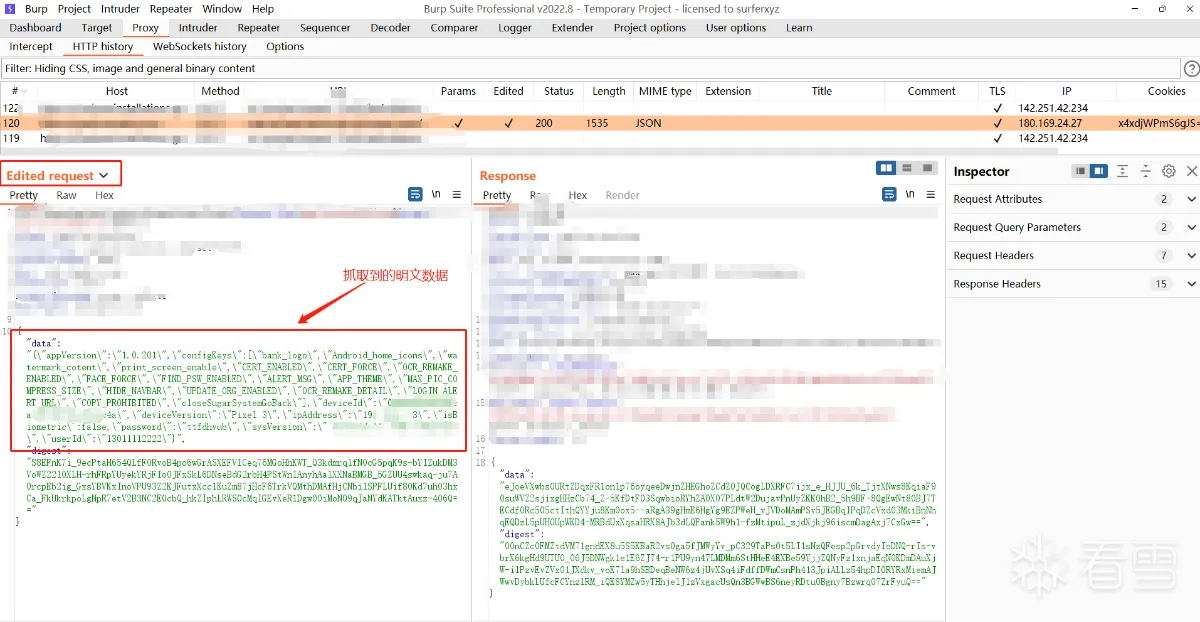Open the proxy Options sub-tab
This screenshot has width=1200, height=622.
[x=285, y=46]
